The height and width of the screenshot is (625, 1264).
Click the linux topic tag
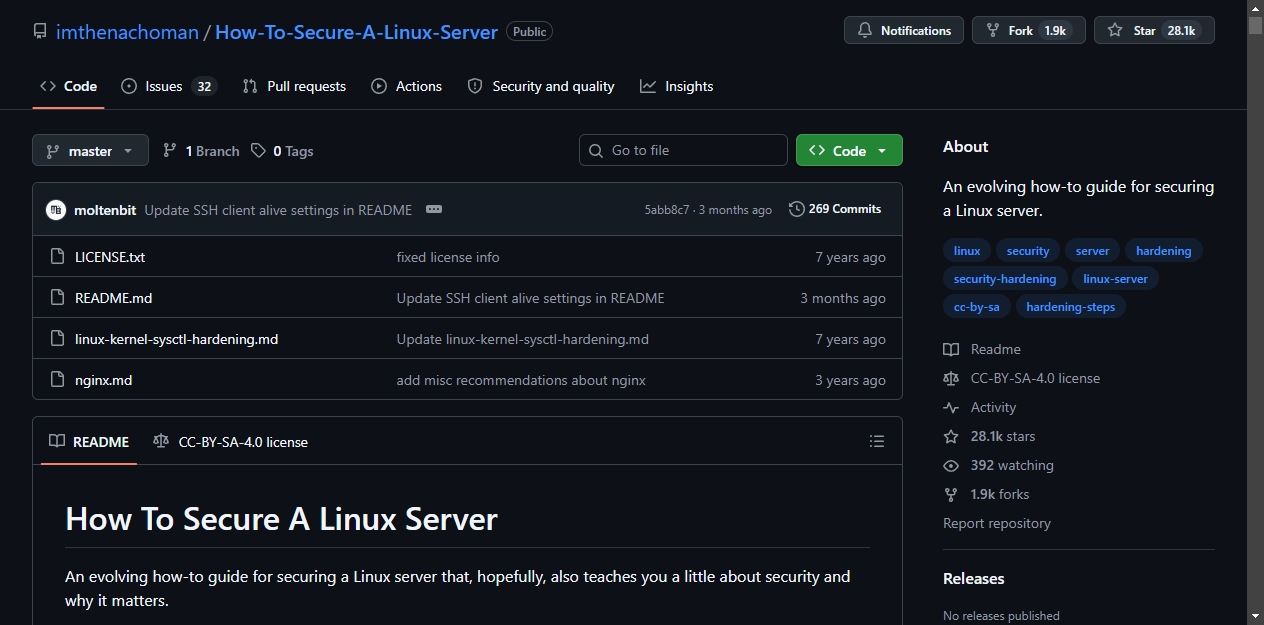pos(967,251)
